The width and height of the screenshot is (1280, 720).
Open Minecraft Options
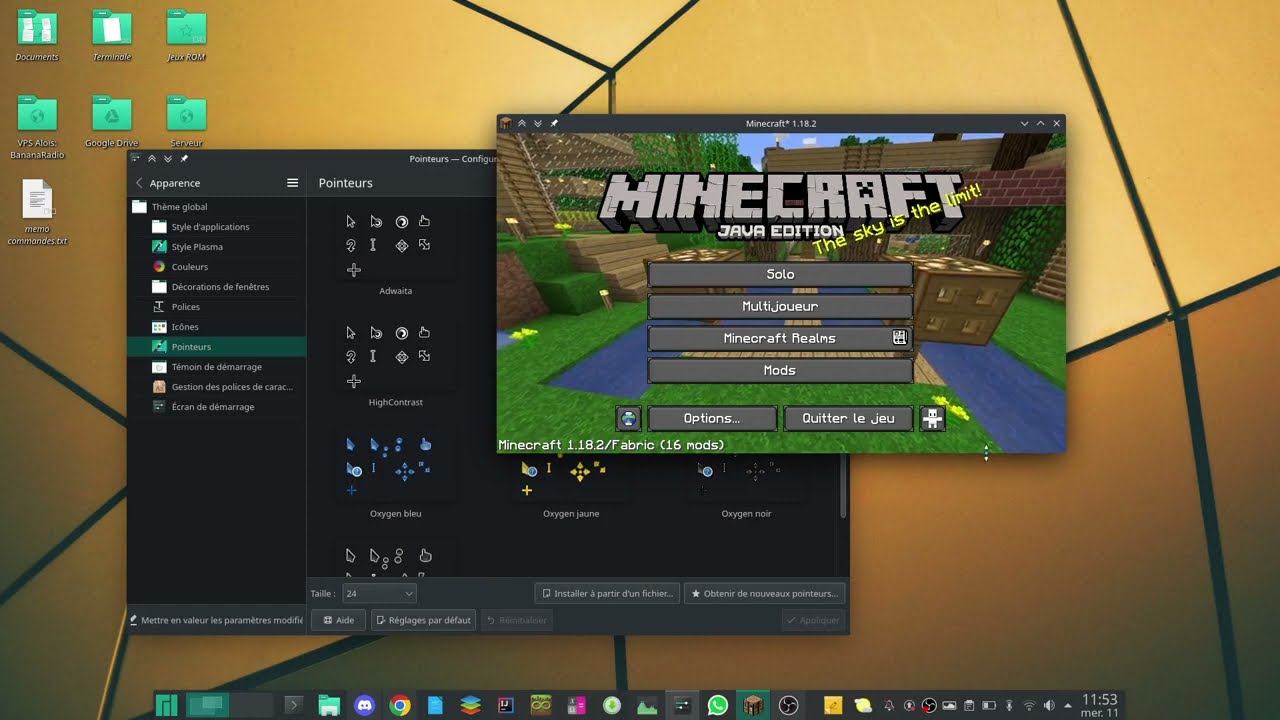coord(712,418)
